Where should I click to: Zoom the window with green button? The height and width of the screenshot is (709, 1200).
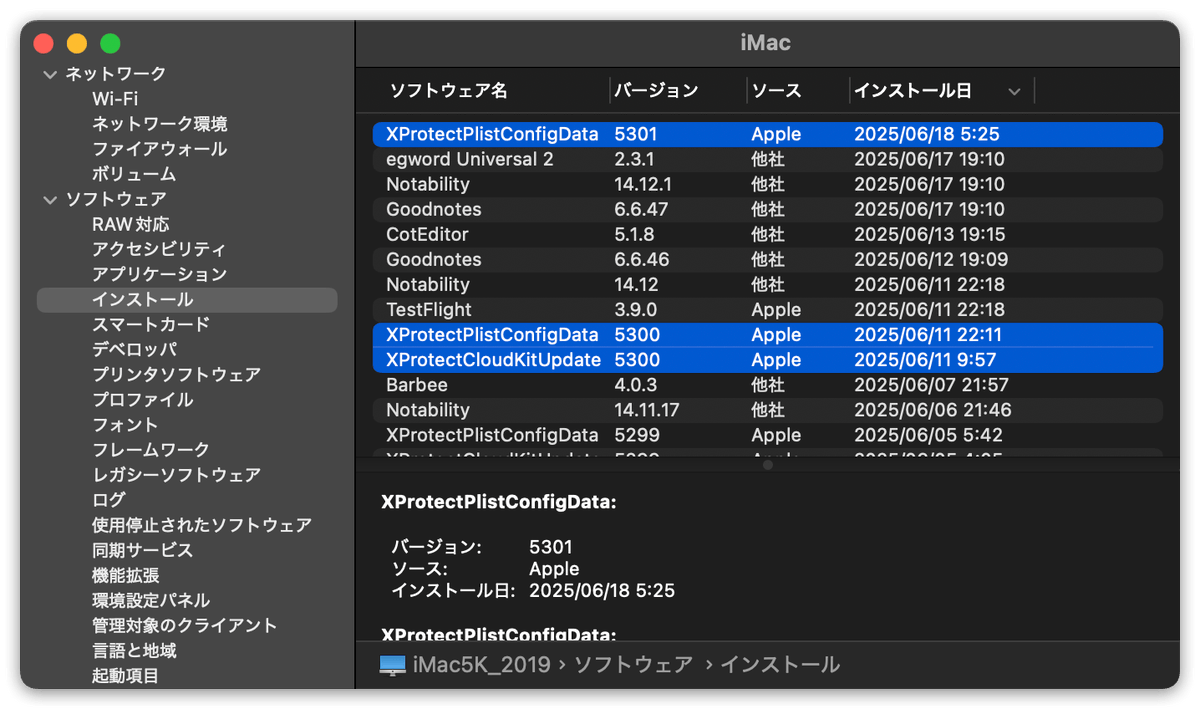tap(110, 43)
